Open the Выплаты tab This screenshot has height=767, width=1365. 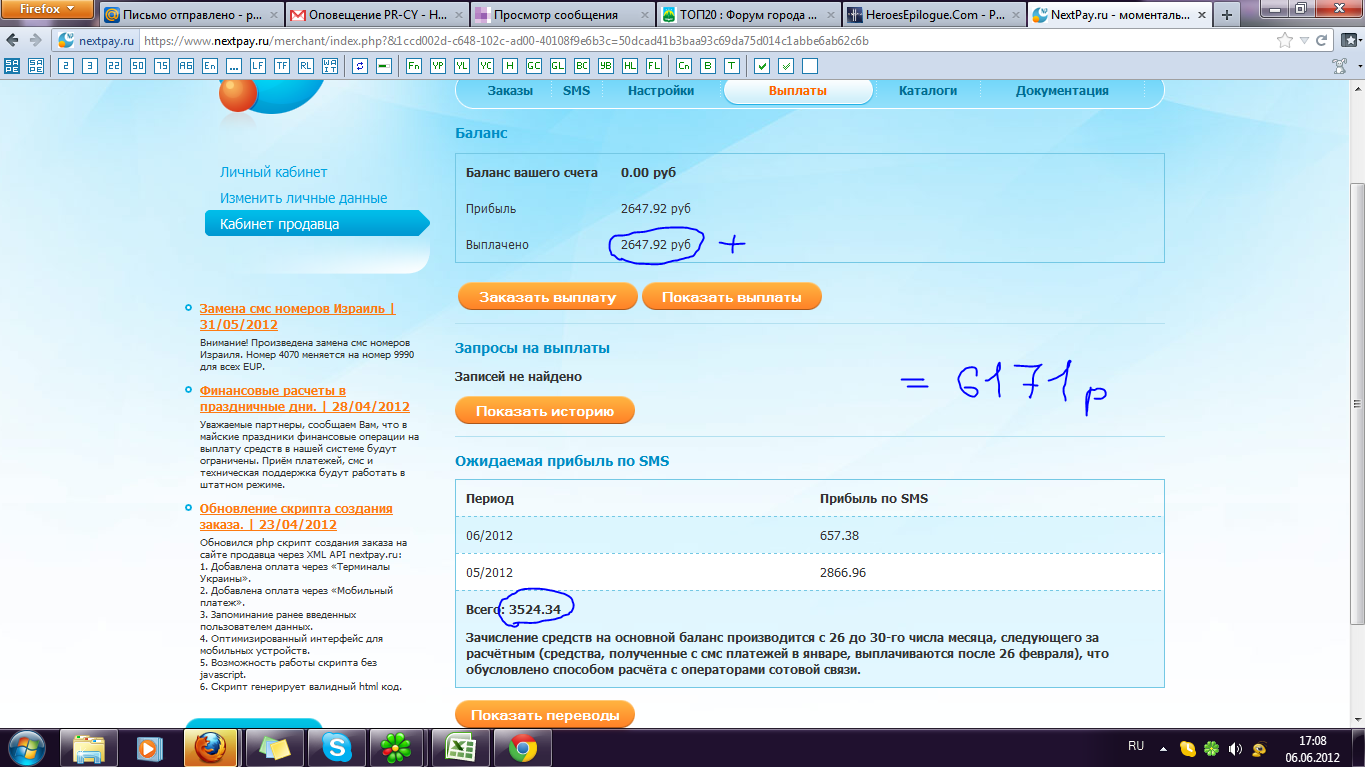point(798,91)
